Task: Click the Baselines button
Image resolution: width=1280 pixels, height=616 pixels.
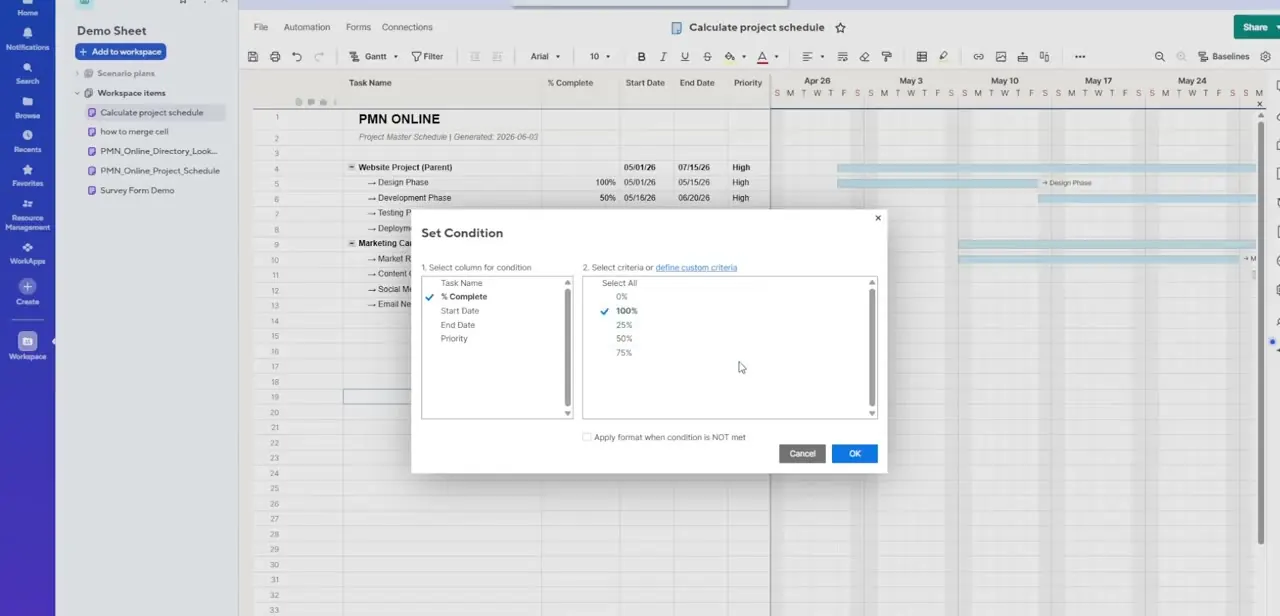Action: tap(1223, 57)
